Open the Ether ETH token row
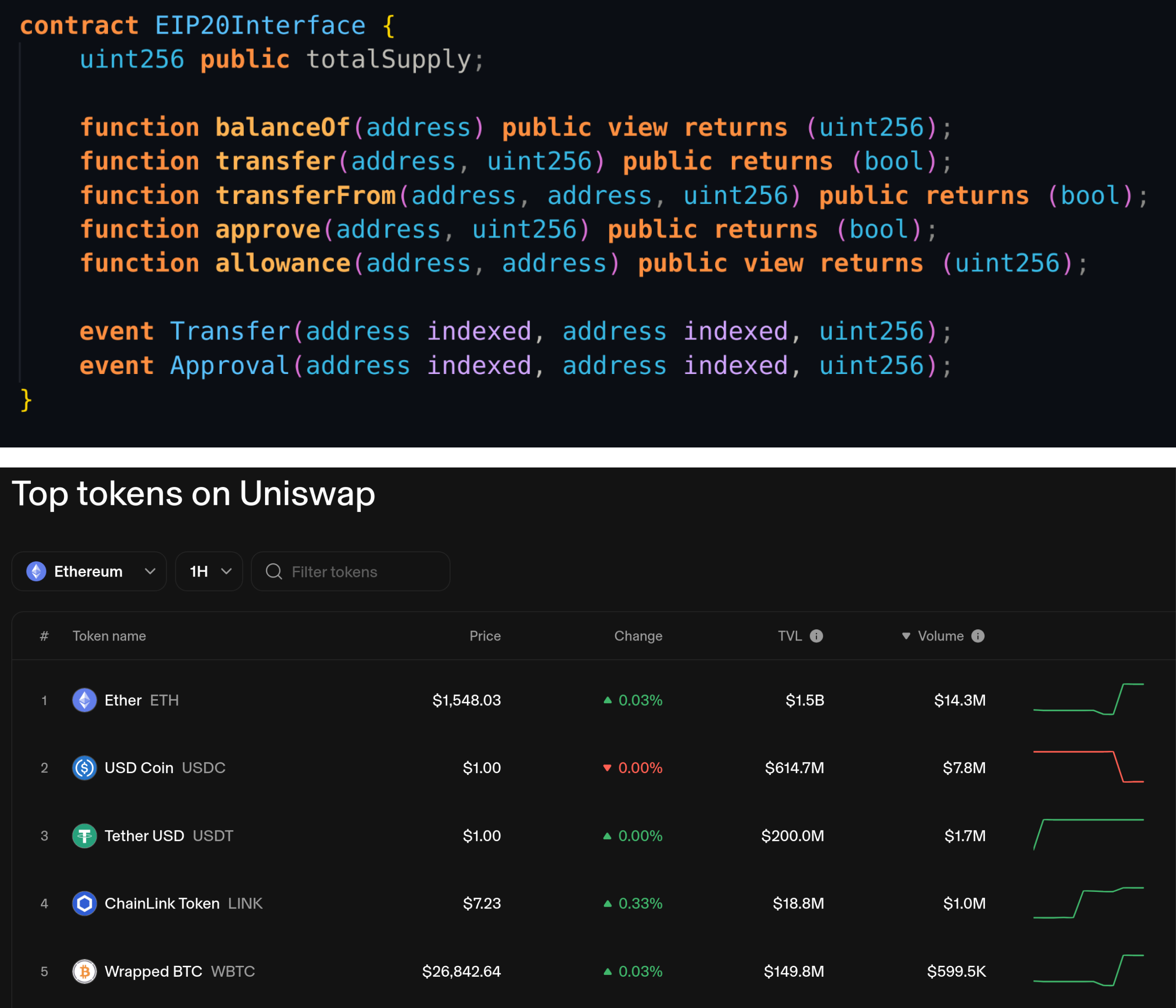 (x=593, y=700)
